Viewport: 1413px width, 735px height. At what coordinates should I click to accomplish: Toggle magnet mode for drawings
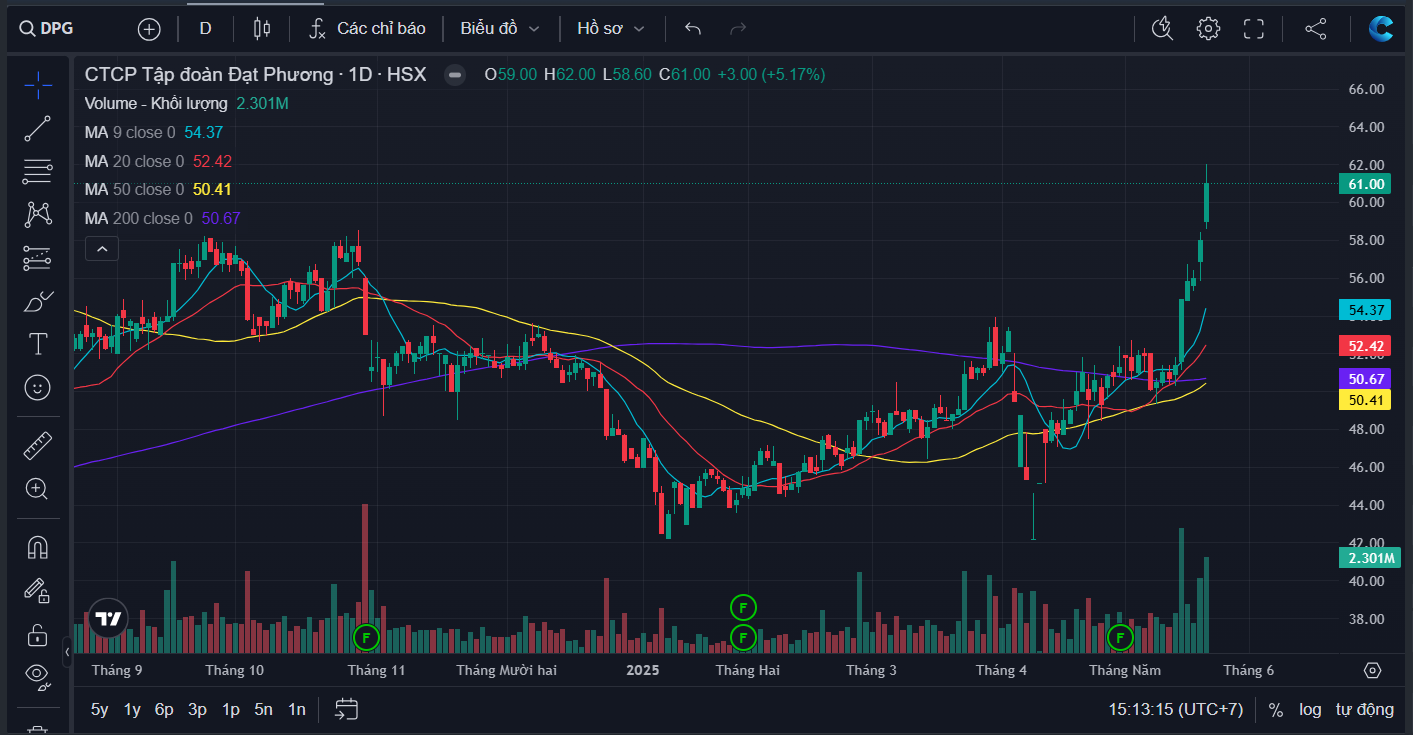(38, 548)
